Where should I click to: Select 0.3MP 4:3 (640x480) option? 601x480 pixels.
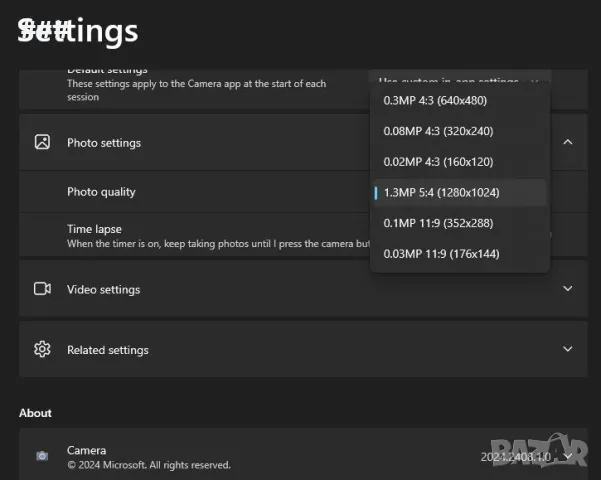(460, 101)
